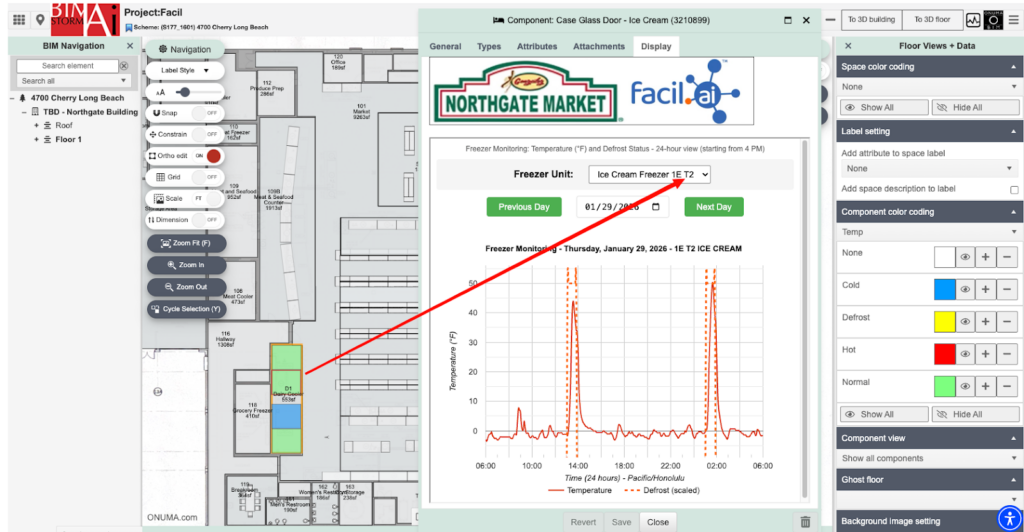Click the To 3D building button
The image size is (1024, 532).
coord(870,19)
